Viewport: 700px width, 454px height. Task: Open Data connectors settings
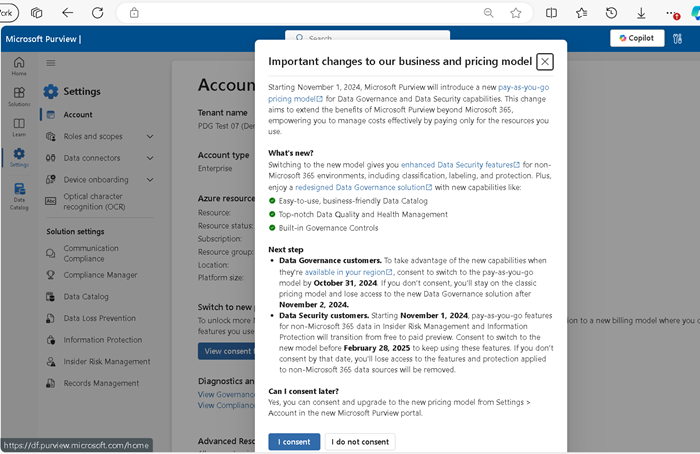pos(92,158)
